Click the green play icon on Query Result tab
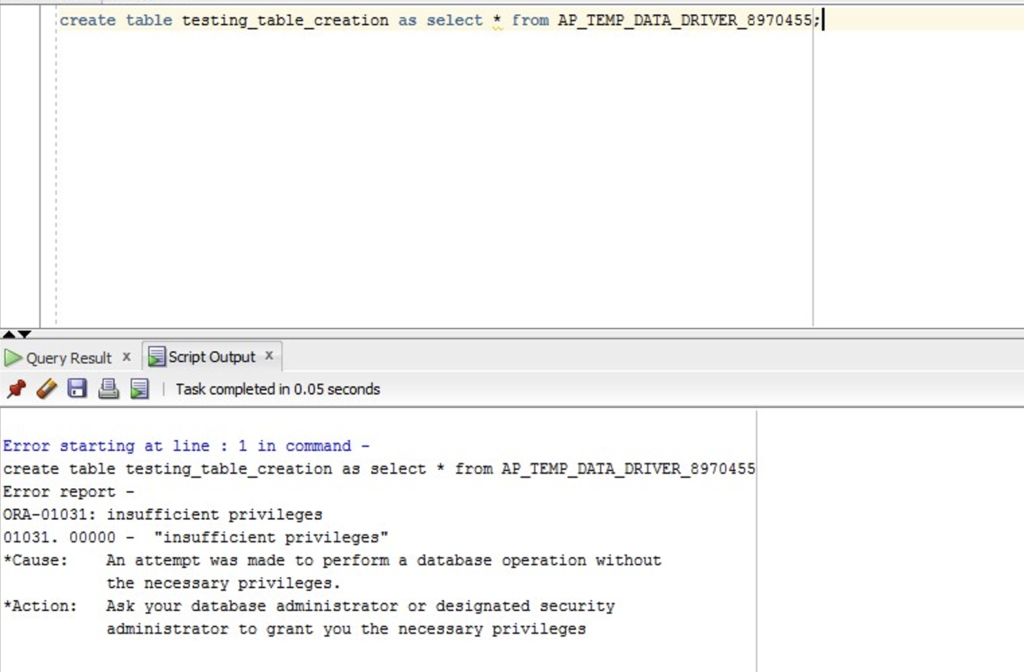This screenshot has height=672, width=1024. coord(13,358)
